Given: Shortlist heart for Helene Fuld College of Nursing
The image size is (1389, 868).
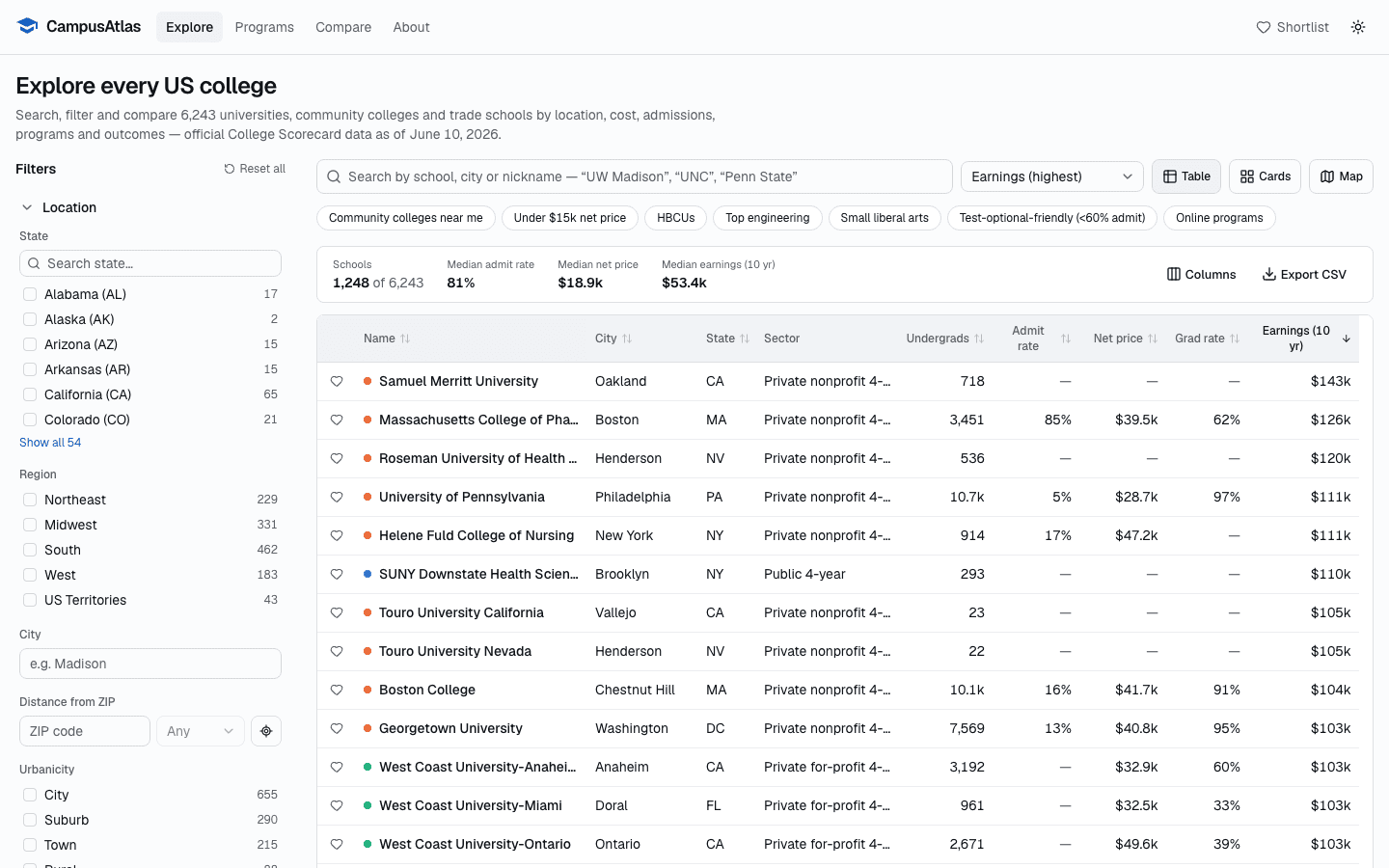Looking at the screenshot, I should [x=337, y=535].
